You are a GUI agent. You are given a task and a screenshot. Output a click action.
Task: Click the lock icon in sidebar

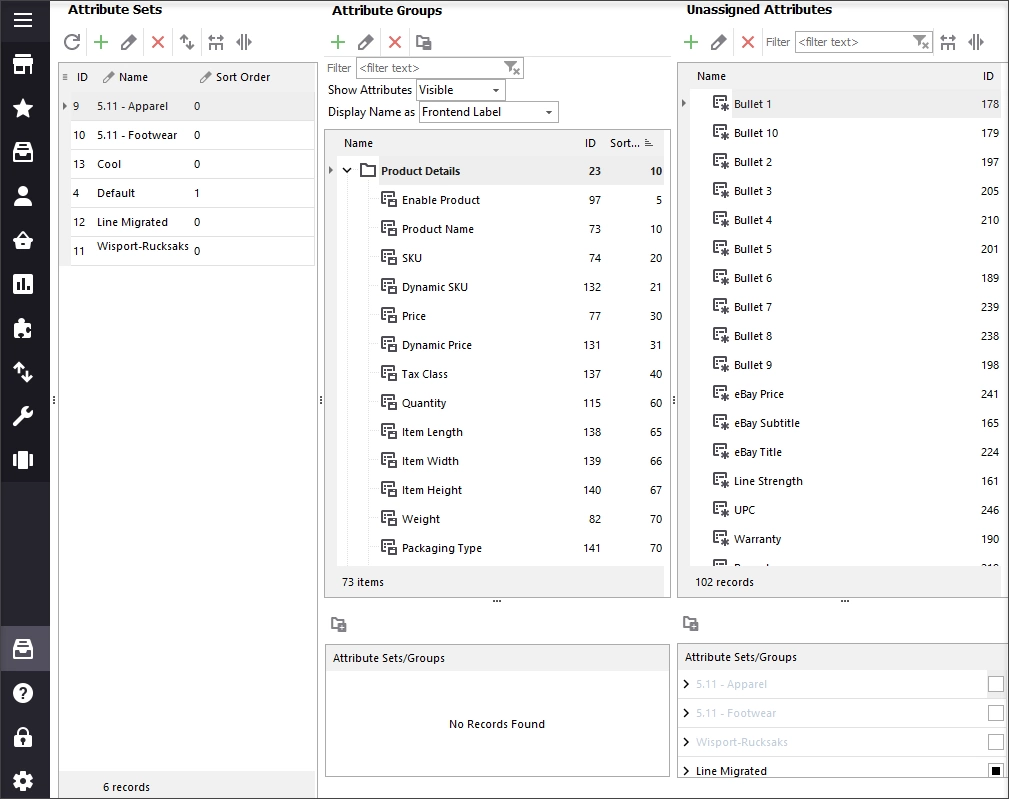(x=23, y=737)
